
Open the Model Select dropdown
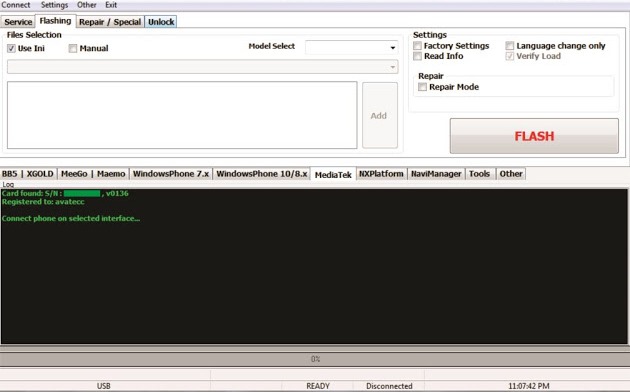coord(352,47)
